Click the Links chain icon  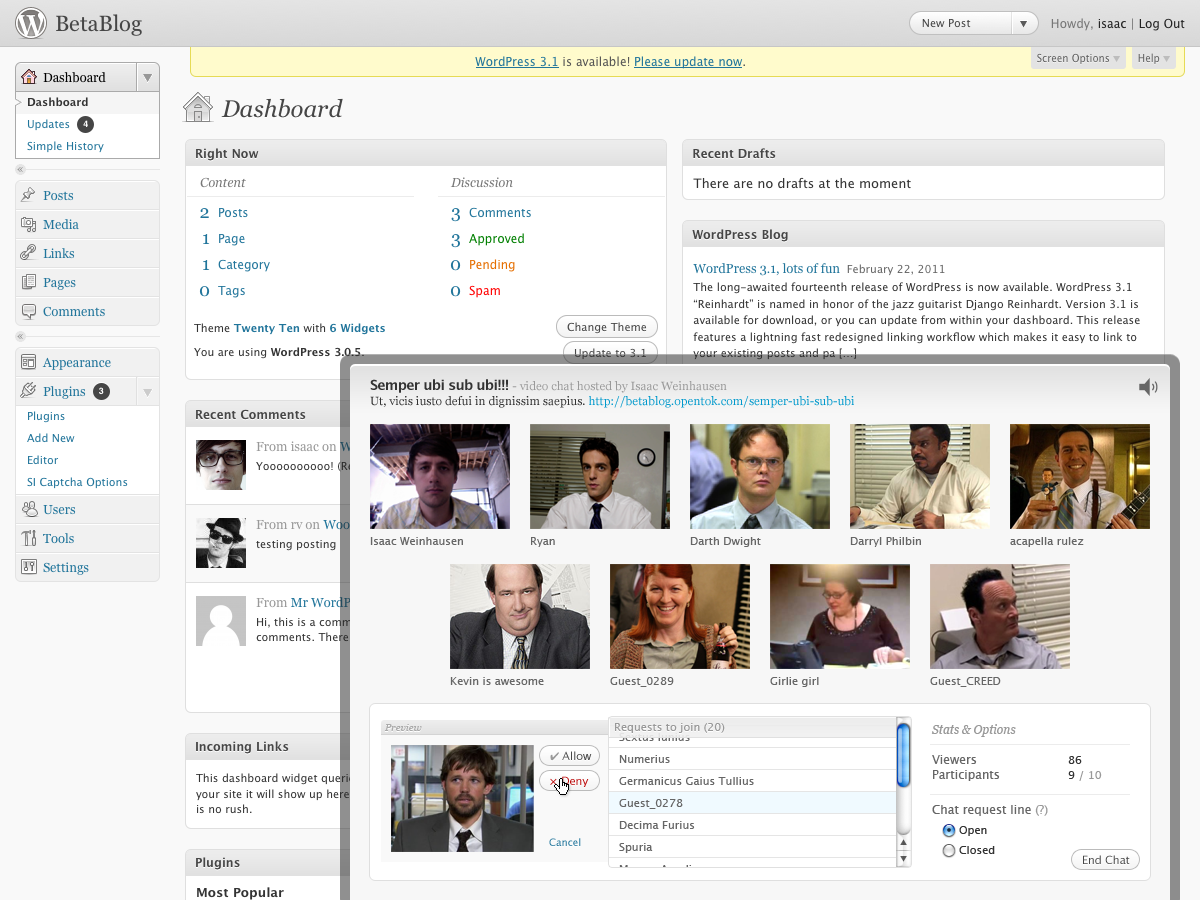pos(29,253)
